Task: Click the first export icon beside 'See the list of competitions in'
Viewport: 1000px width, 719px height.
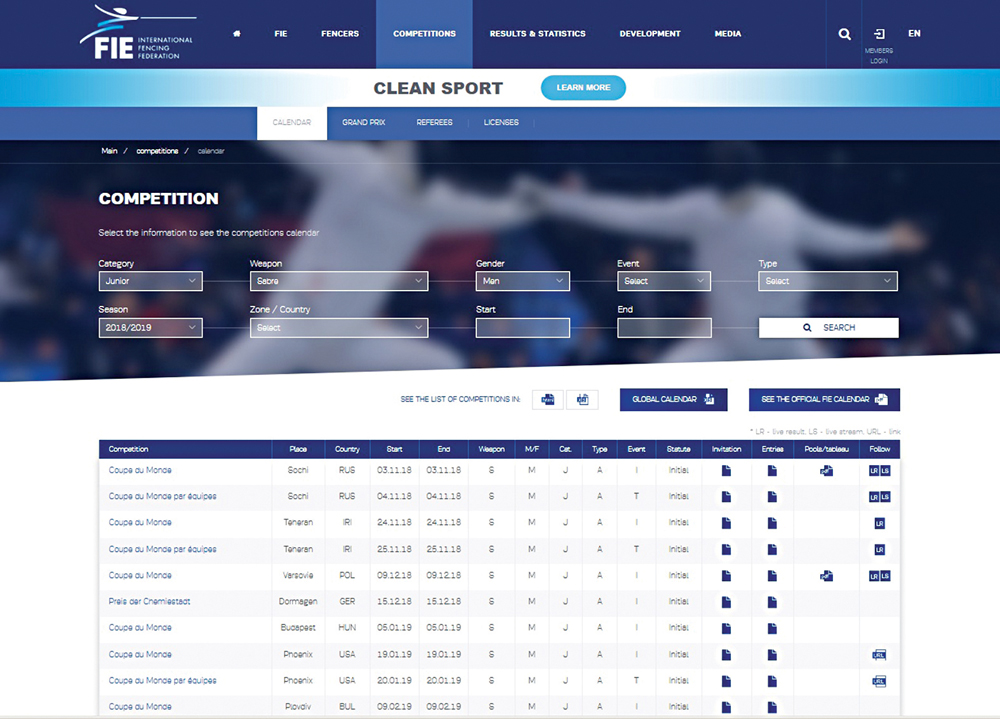Action: coord(547,400)
